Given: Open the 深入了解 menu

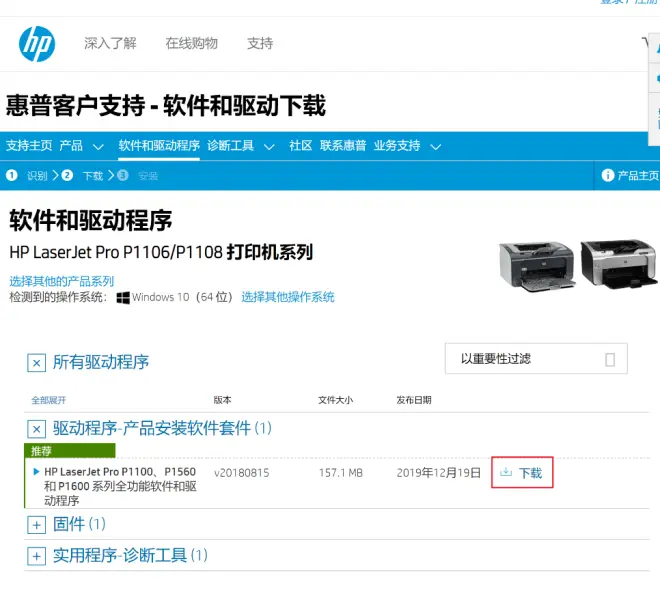Looking at the screenshot, I should pyautogui.click(x=110, y=43).
